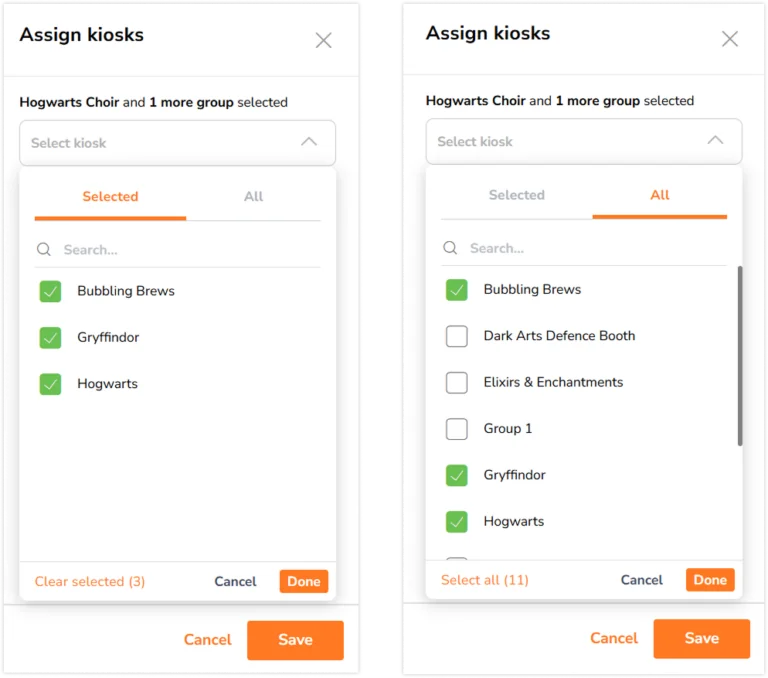Open the left Select kiosk combo box
The width and height of the screenshot is (768, 678).
[177, 143]
